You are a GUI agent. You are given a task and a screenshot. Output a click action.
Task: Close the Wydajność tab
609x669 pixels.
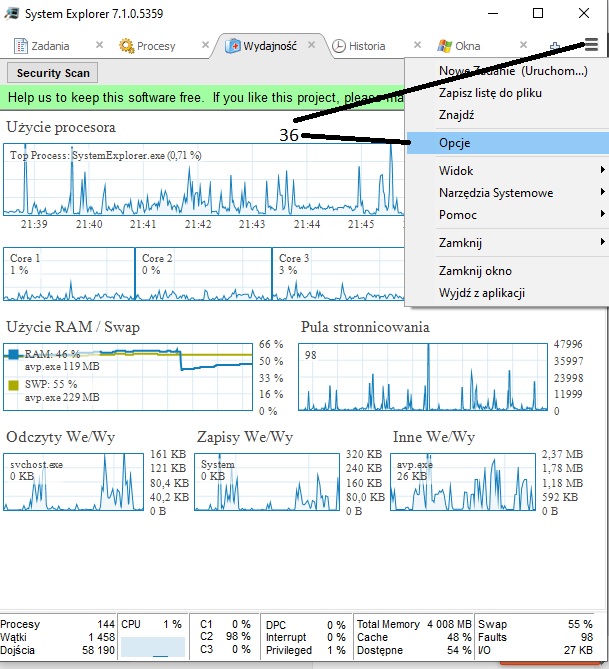[x=312, y=44]
